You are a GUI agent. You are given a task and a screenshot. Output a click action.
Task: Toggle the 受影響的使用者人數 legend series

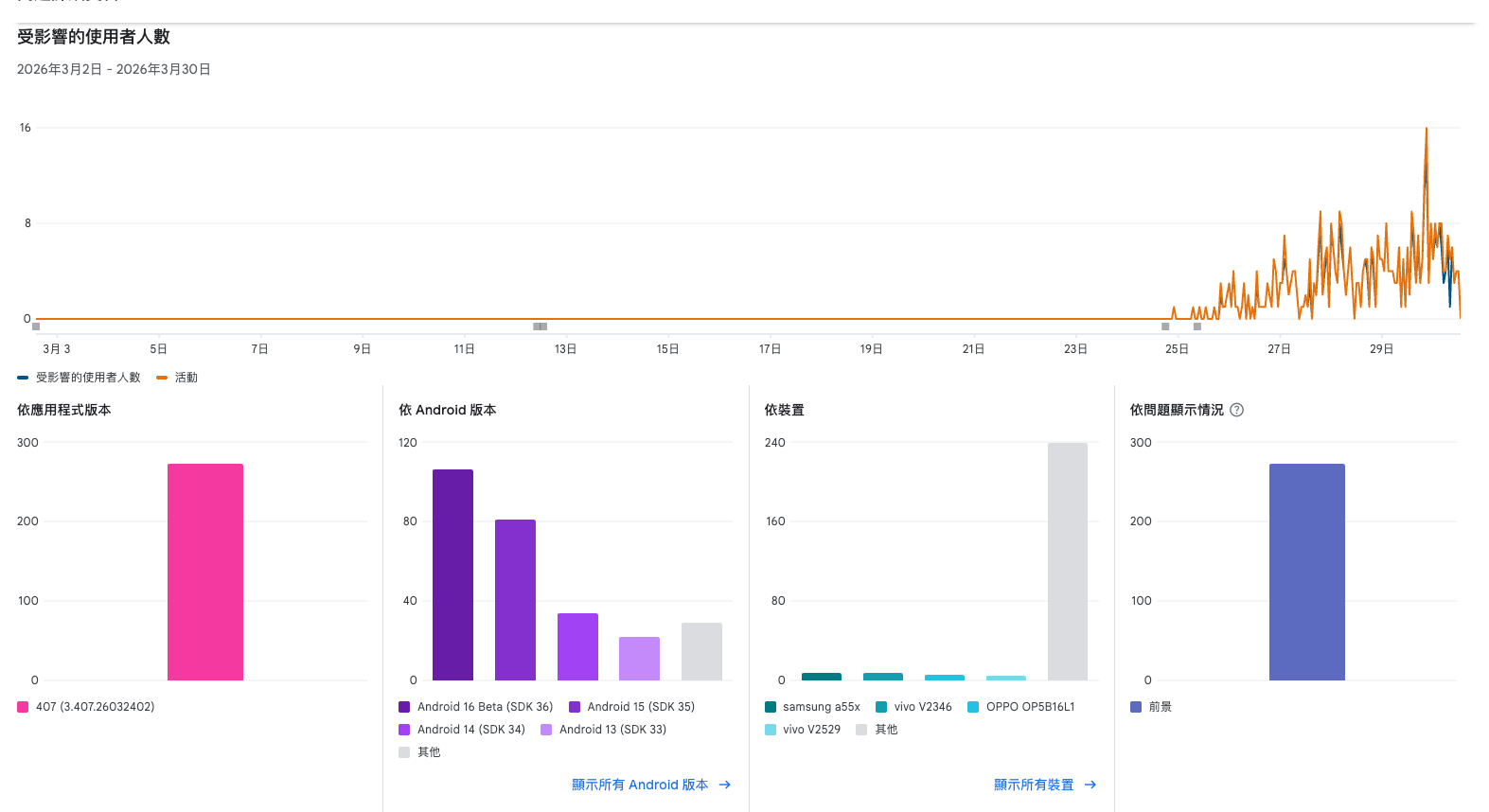pyautogui.click(x=87, y=378)
